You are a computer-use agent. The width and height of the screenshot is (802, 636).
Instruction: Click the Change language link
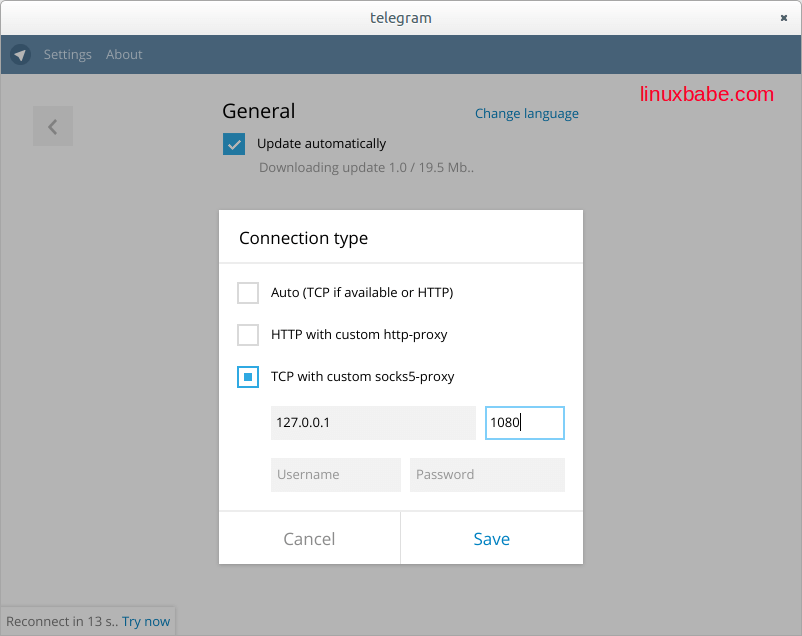pyautogui.click(x=526, y=113)
